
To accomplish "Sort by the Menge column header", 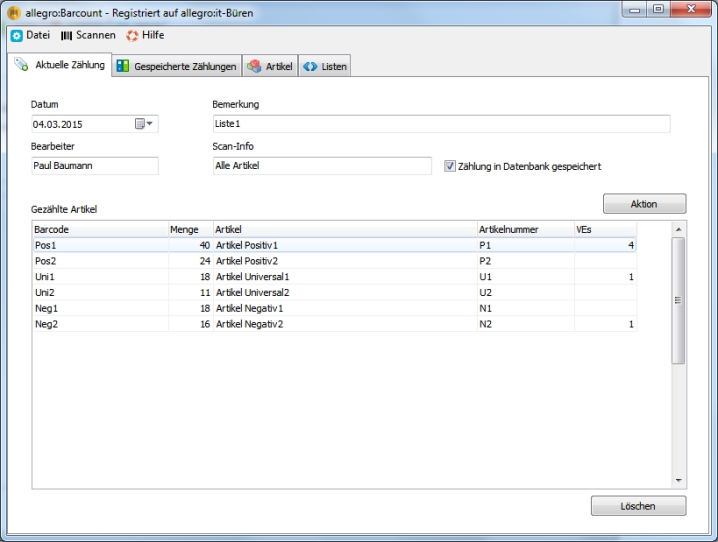I will coord(189,229).
